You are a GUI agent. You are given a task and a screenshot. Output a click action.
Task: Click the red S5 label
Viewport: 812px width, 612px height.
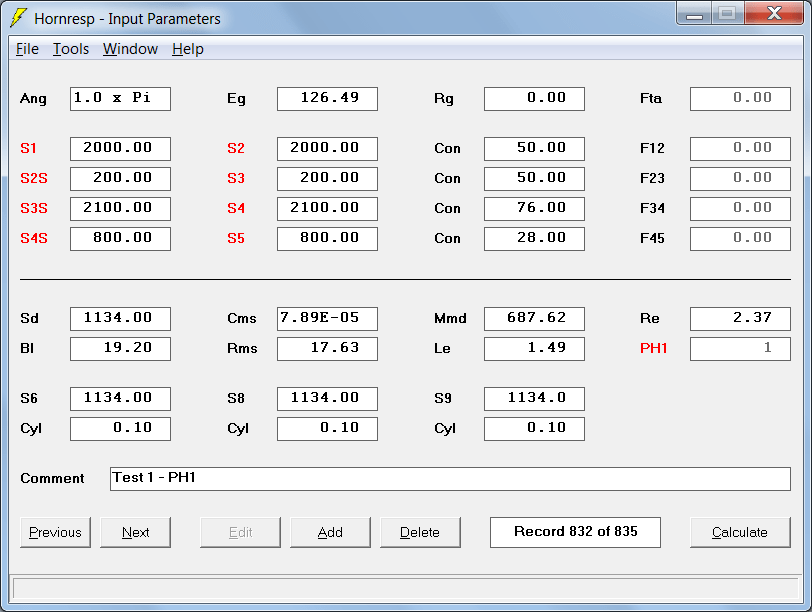[x=236, y=239]
